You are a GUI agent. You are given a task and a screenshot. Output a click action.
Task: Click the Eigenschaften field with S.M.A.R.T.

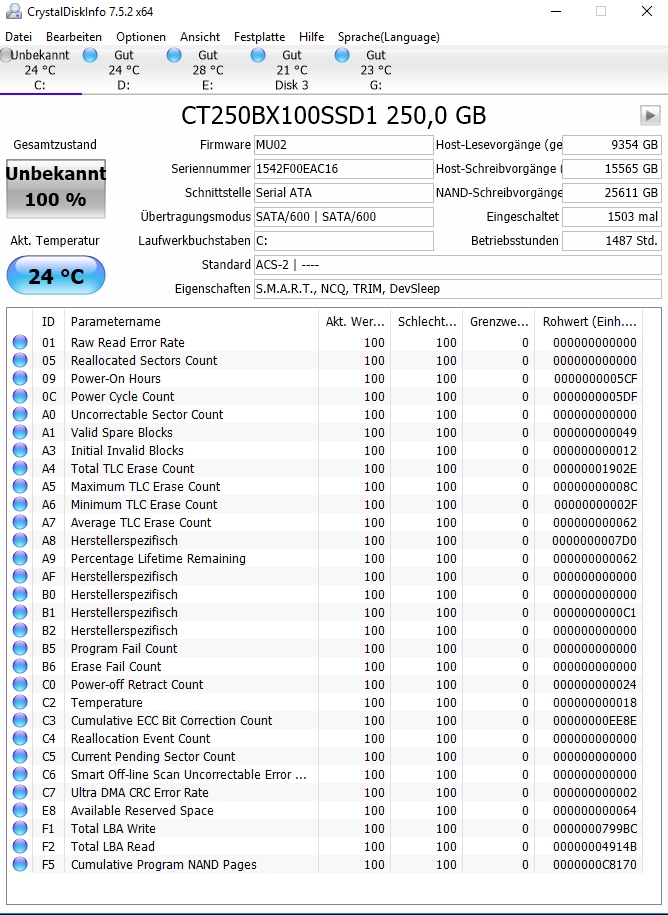click(x=458, y=288)
